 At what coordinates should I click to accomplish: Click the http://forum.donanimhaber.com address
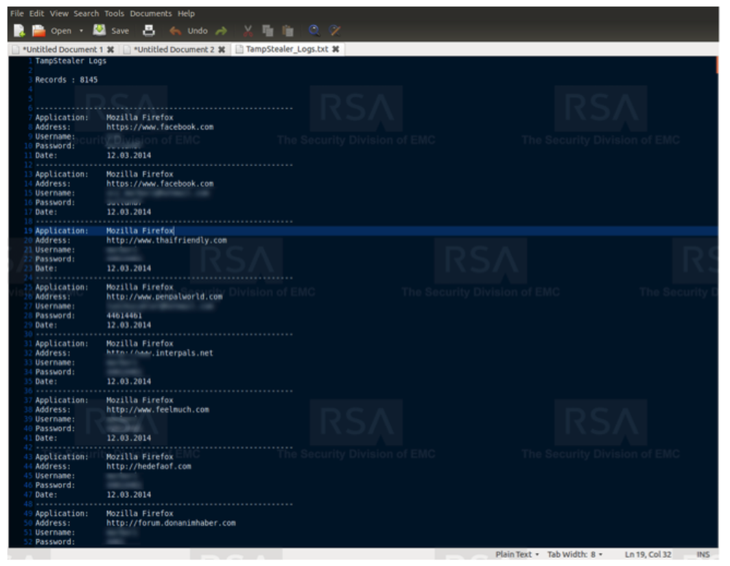171,523
